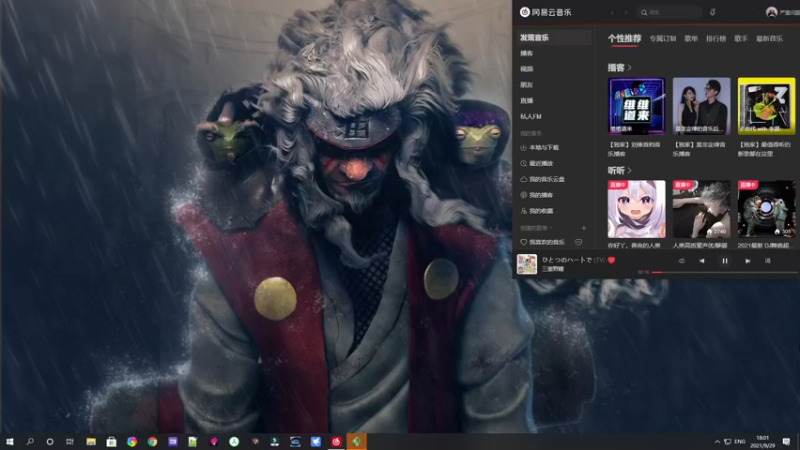Select 发现音乐 in the sidebar
The image size is (800, 450).
pyautogui.click(x=554, y=37)
